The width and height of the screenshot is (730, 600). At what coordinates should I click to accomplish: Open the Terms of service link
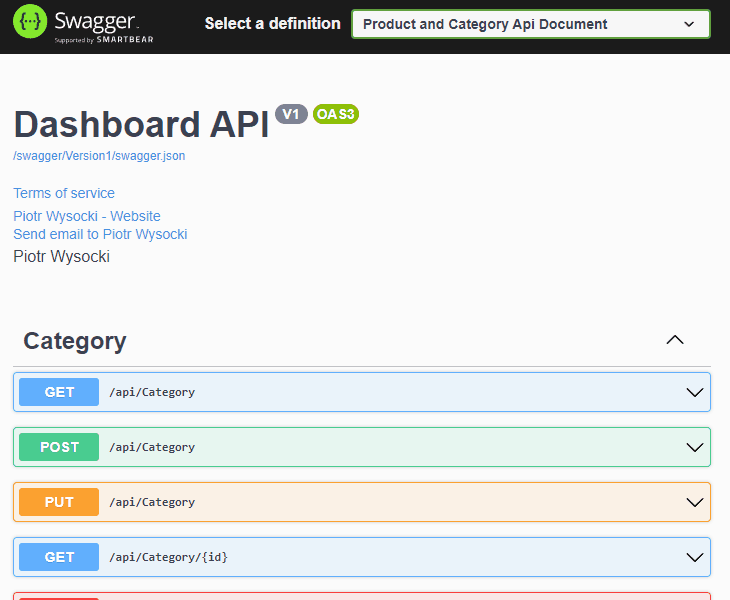pyautogui.click(x=64, y=193)
